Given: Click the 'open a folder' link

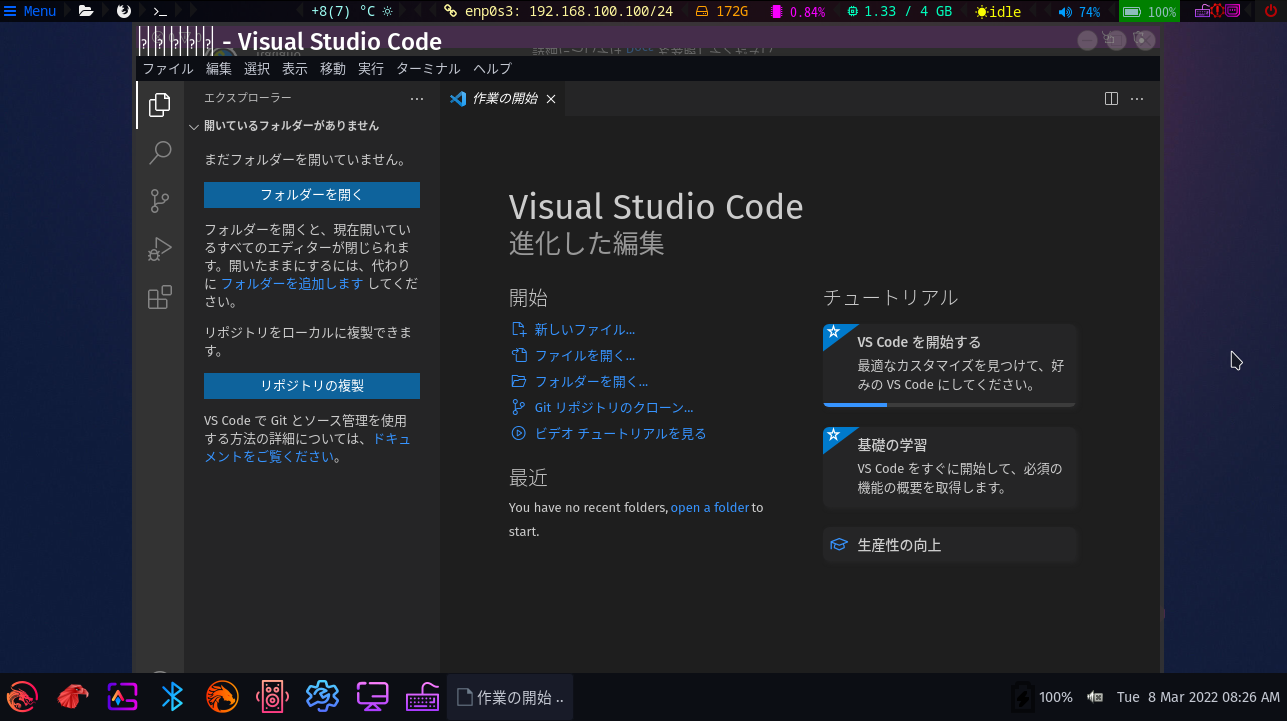Looking at the screenshot, I should (x=710, y=507).
